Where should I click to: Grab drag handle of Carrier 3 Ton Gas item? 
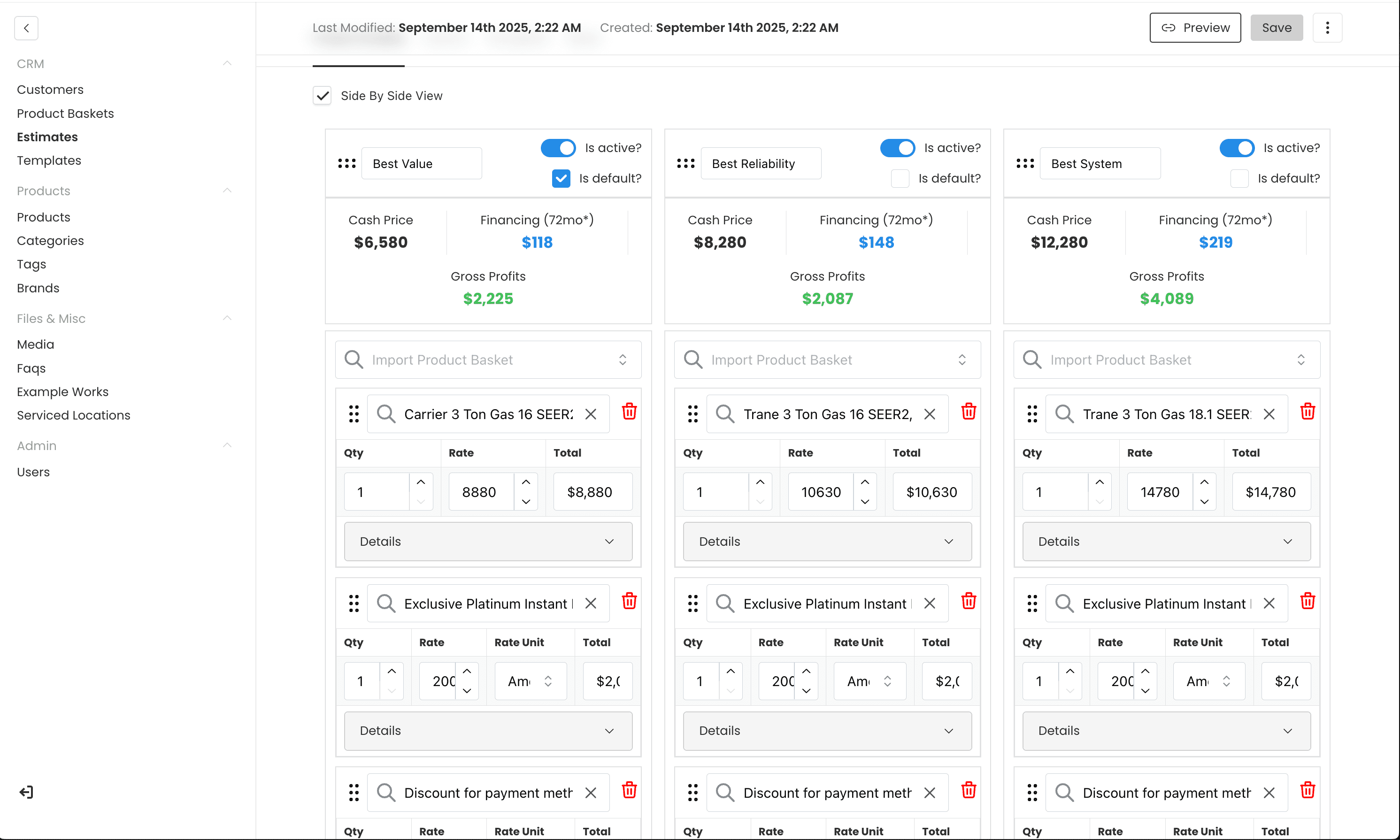point(354,414)
